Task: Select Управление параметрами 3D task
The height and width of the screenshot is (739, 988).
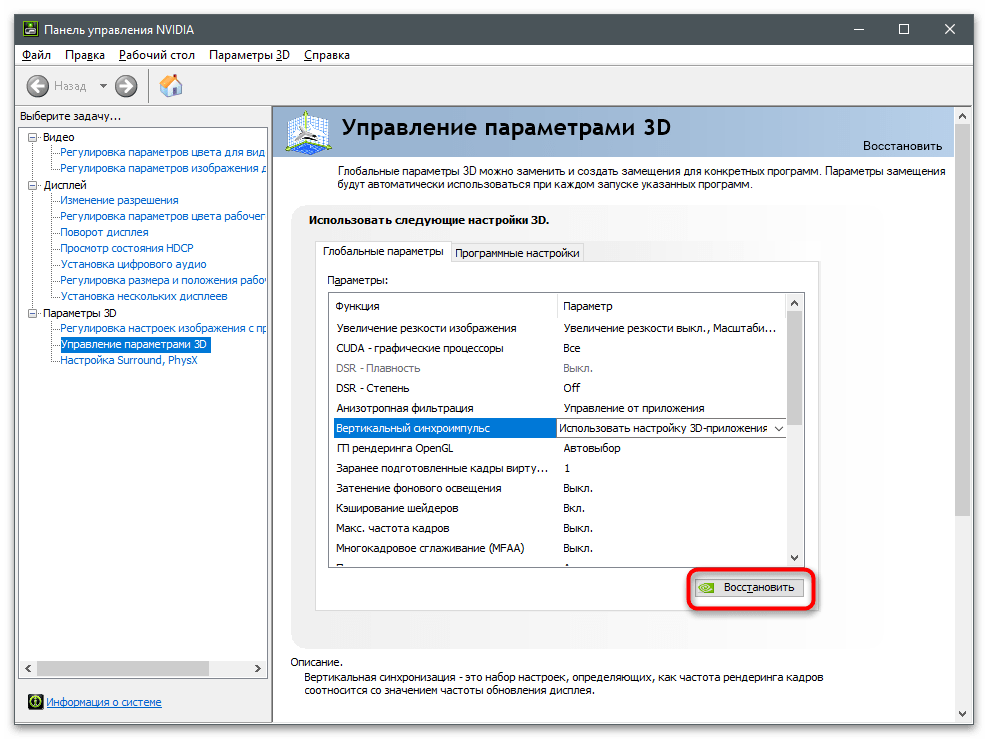Action: 134,345
